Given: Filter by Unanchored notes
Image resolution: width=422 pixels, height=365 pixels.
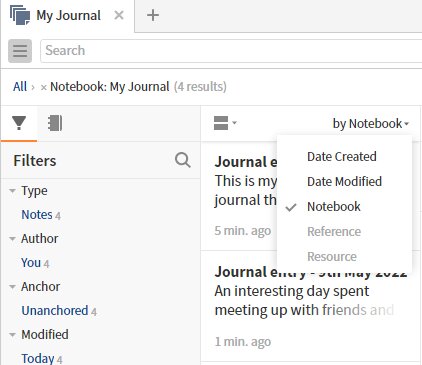Looking at the screenshot, I should (x=55, y=311).
